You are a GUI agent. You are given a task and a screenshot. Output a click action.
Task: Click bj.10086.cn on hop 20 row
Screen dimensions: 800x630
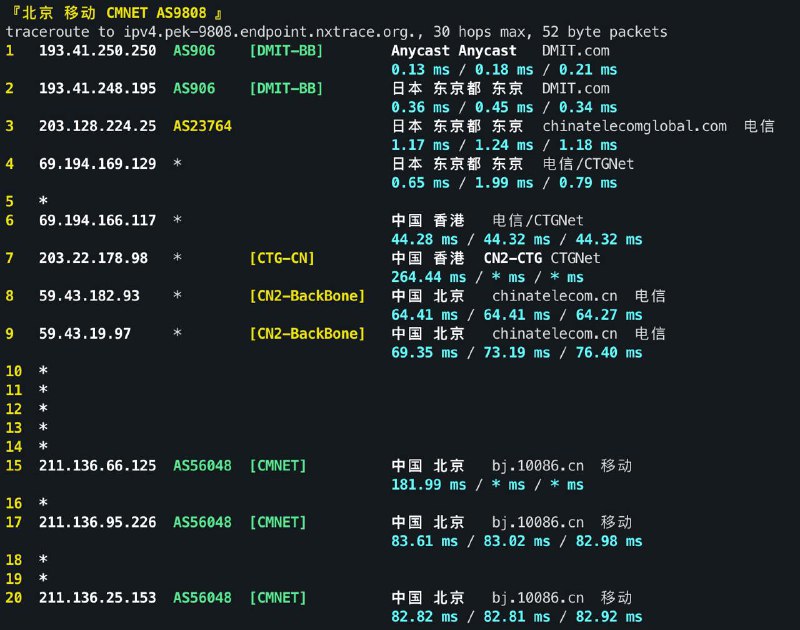point(538,598)
